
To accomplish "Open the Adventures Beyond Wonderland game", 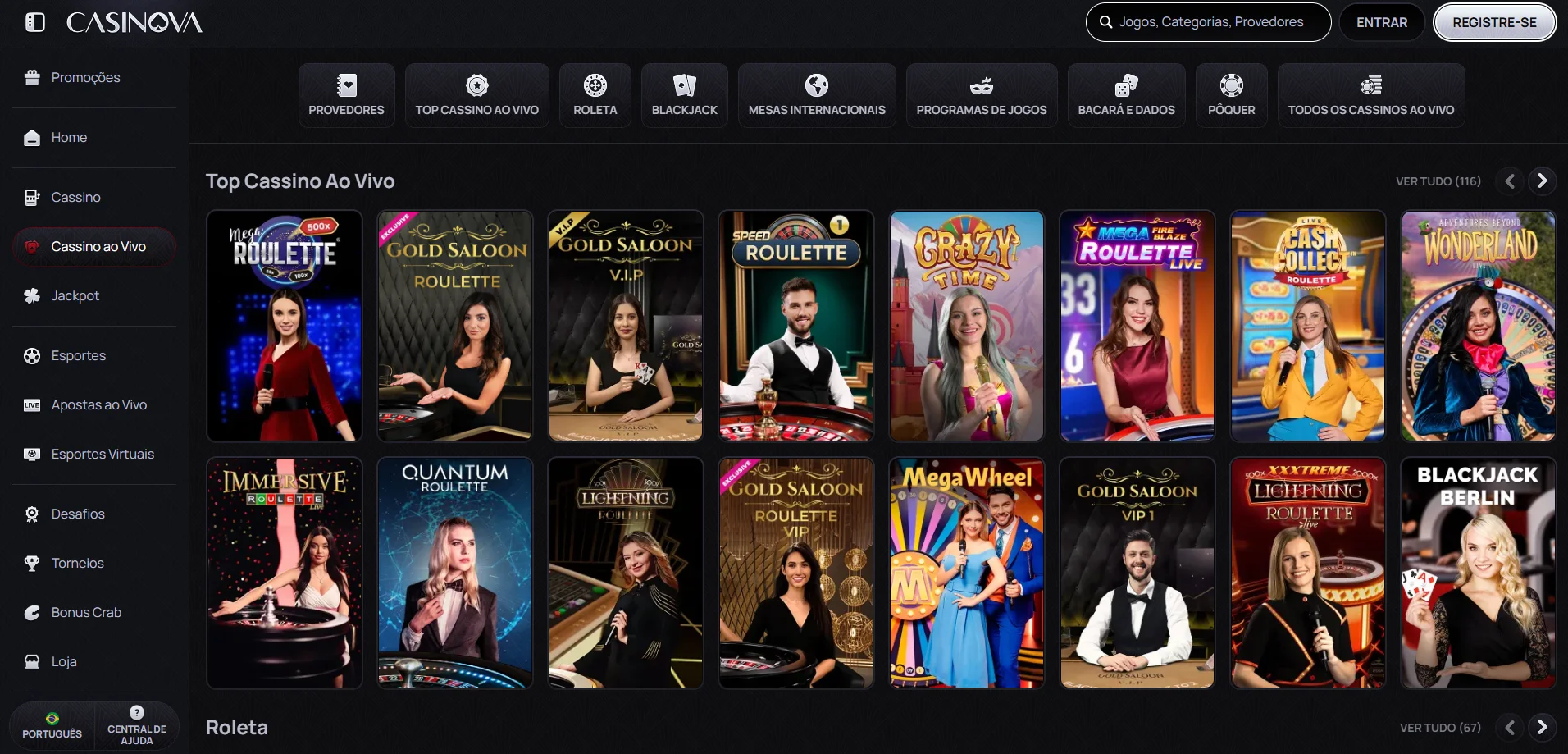I will click(1479, 326).
